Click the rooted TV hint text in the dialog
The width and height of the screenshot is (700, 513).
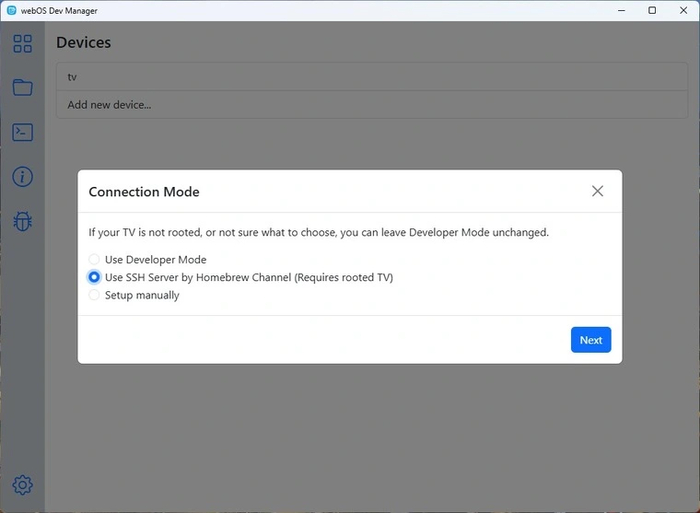[x=318, y=233]
